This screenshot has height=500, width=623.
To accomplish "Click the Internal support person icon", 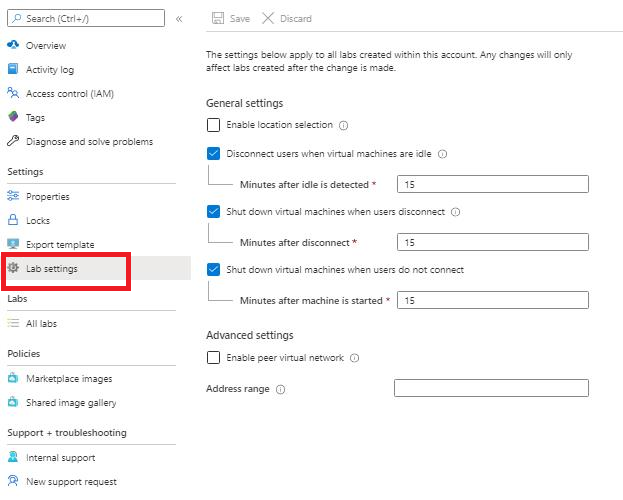I will click(13, 457).
